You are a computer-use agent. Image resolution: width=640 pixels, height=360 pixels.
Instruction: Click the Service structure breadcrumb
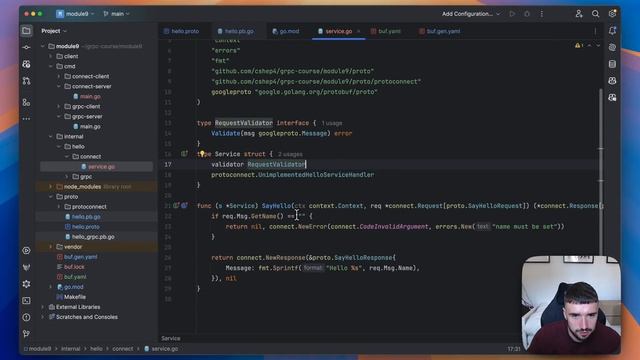(171, 338)
